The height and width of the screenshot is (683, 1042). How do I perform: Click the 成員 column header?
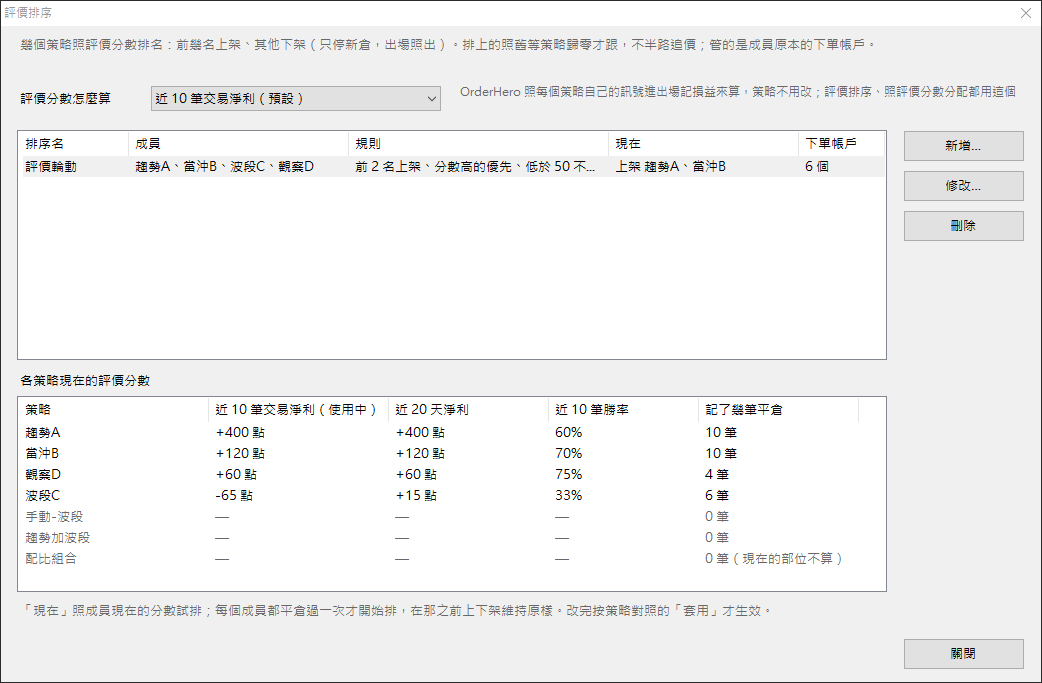[x=238, y=144]
